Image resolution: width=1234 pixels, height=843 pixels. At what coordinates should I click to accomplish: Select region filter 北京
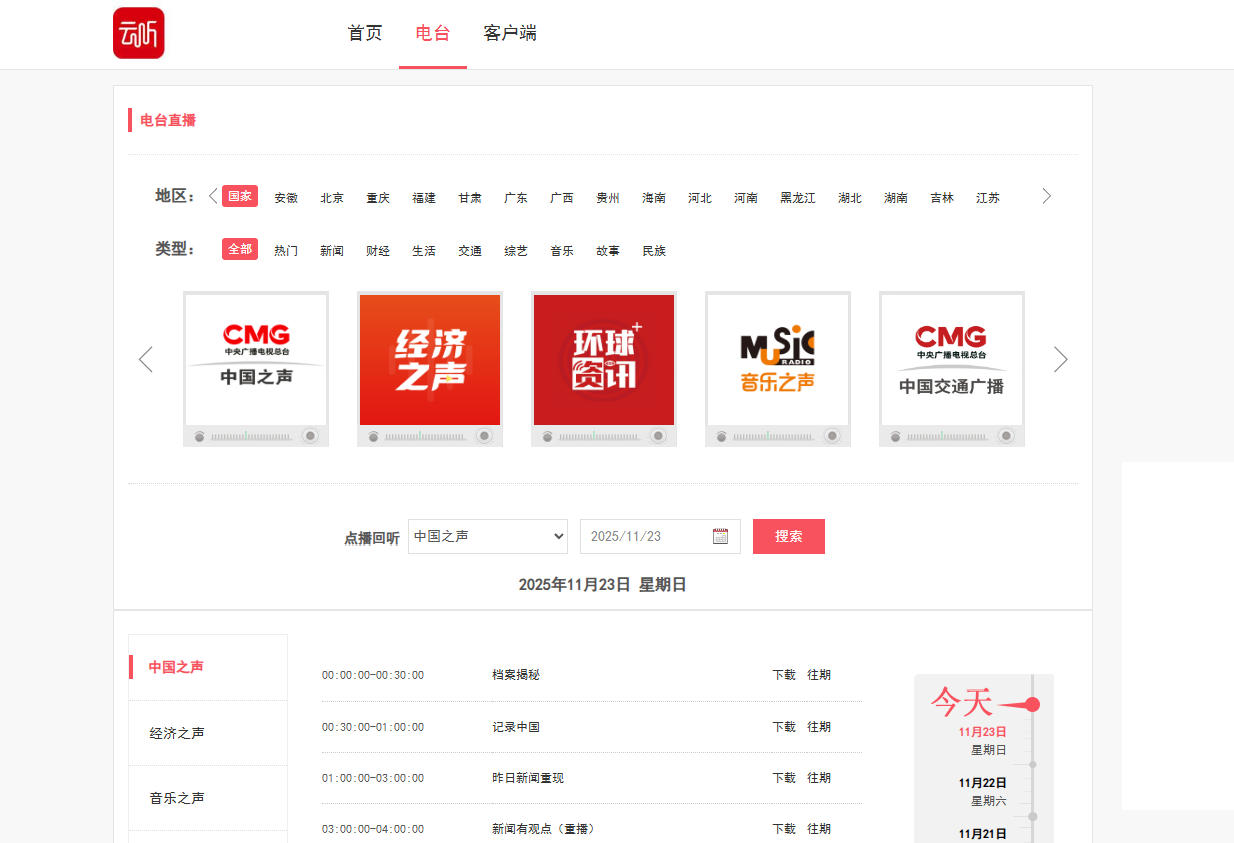coord(332,198)
